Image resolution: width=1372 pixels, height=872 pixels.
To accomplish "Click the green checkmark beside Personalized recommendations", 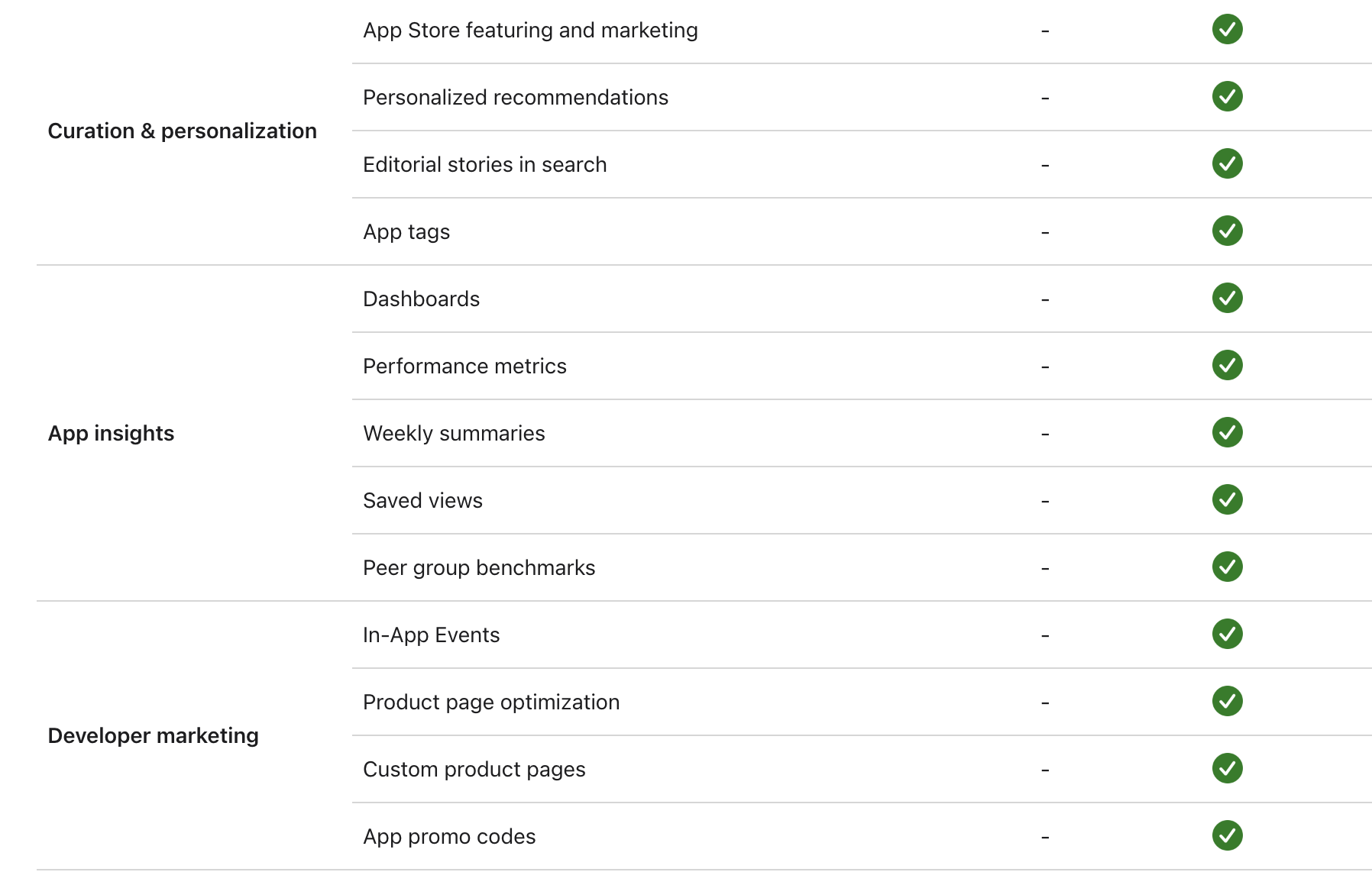I will (1227, 97).
